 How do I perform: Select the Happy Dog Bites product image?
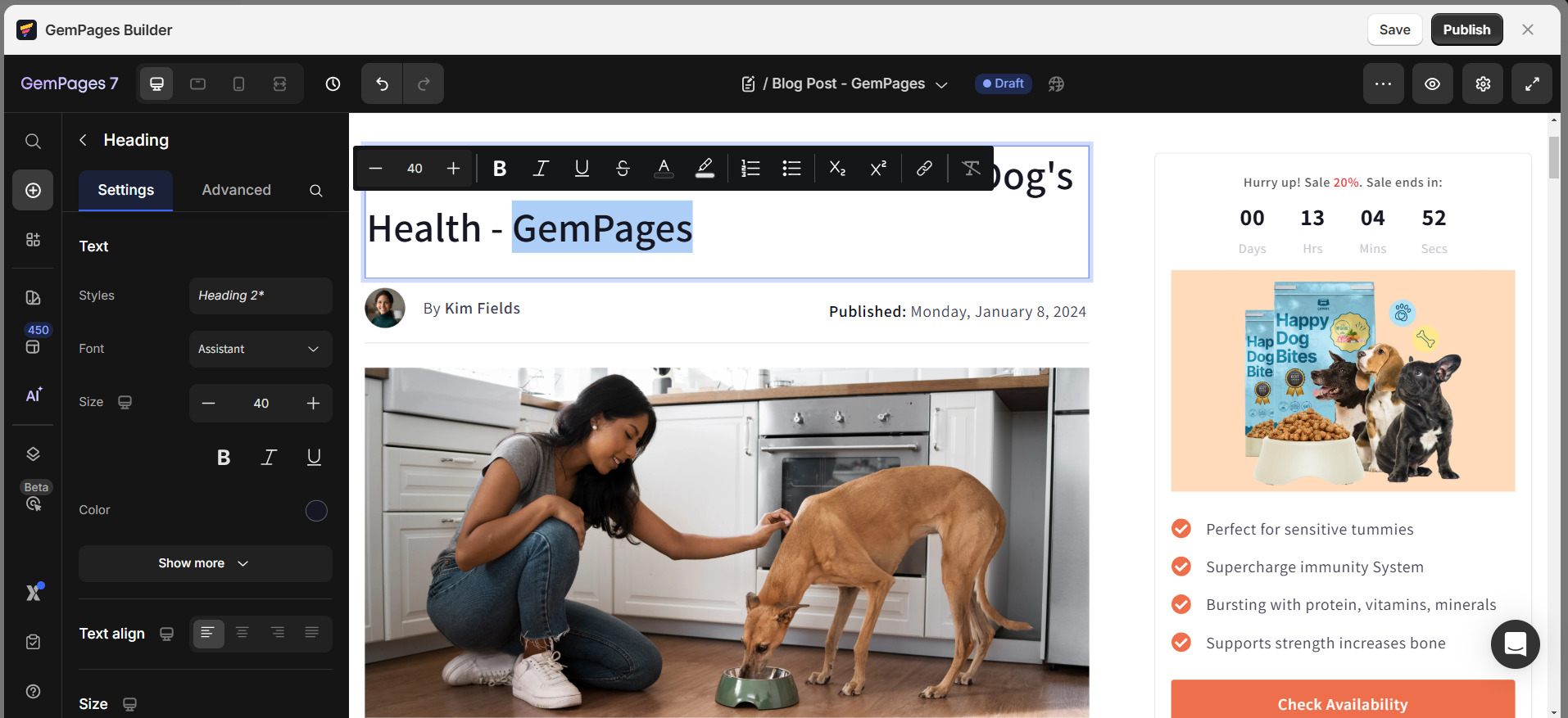(1343, 381)
